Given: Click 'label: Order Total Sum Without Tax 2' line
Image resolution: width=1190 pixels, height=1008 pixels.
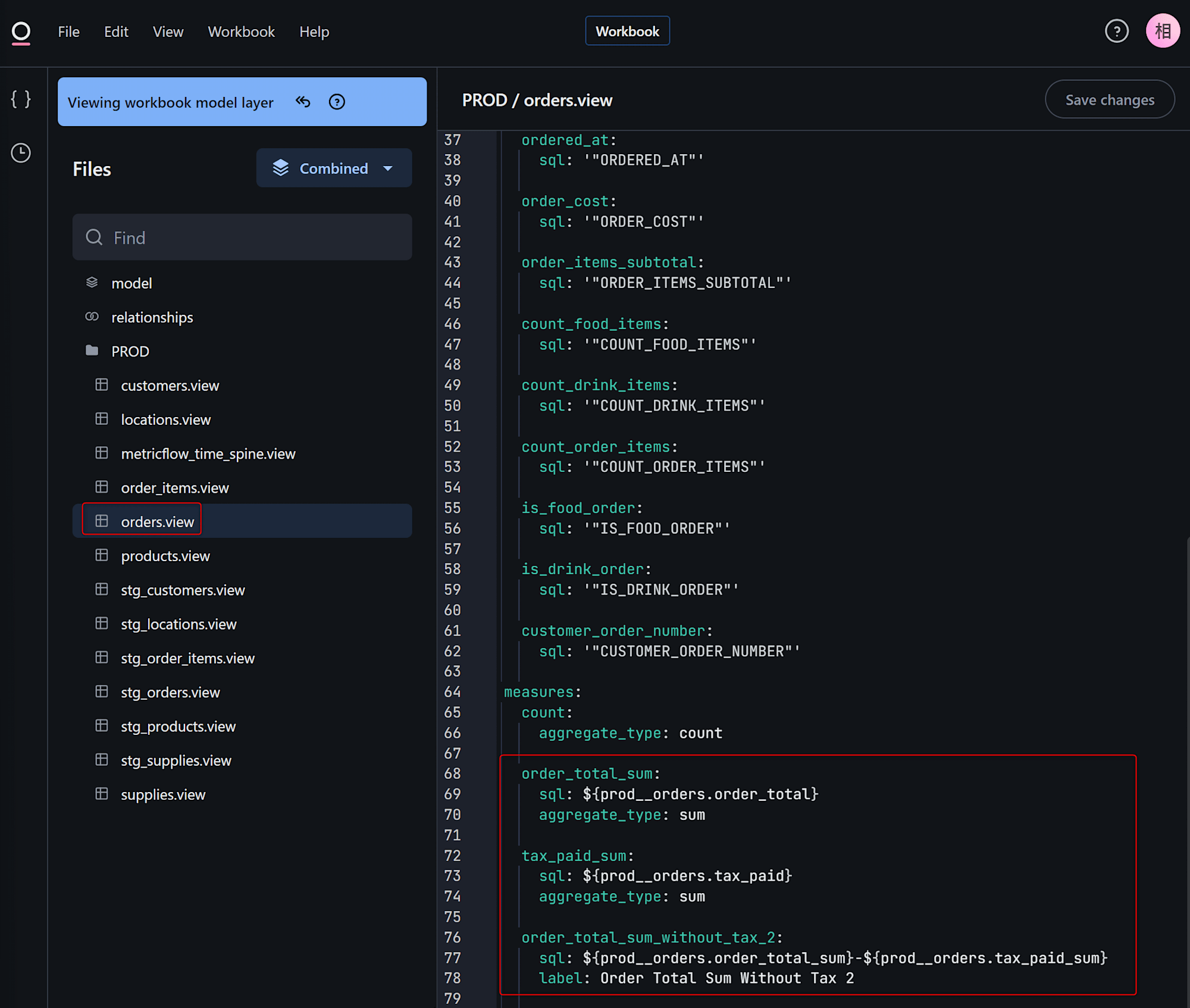Looking at the screenshot, I should [x=696, y=978].
